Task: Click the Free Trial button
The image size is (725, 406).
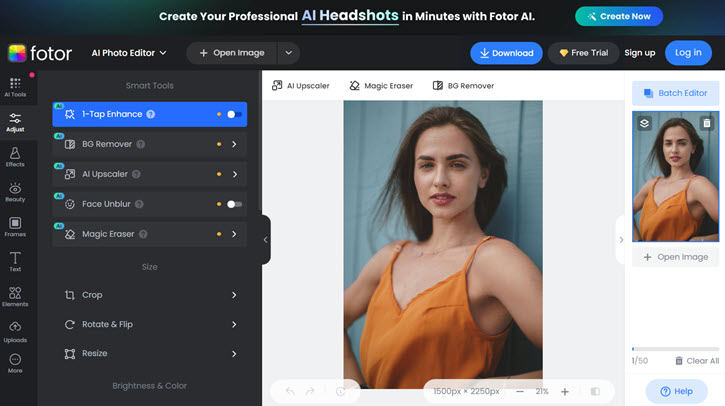Action: (x=583, y=53)
